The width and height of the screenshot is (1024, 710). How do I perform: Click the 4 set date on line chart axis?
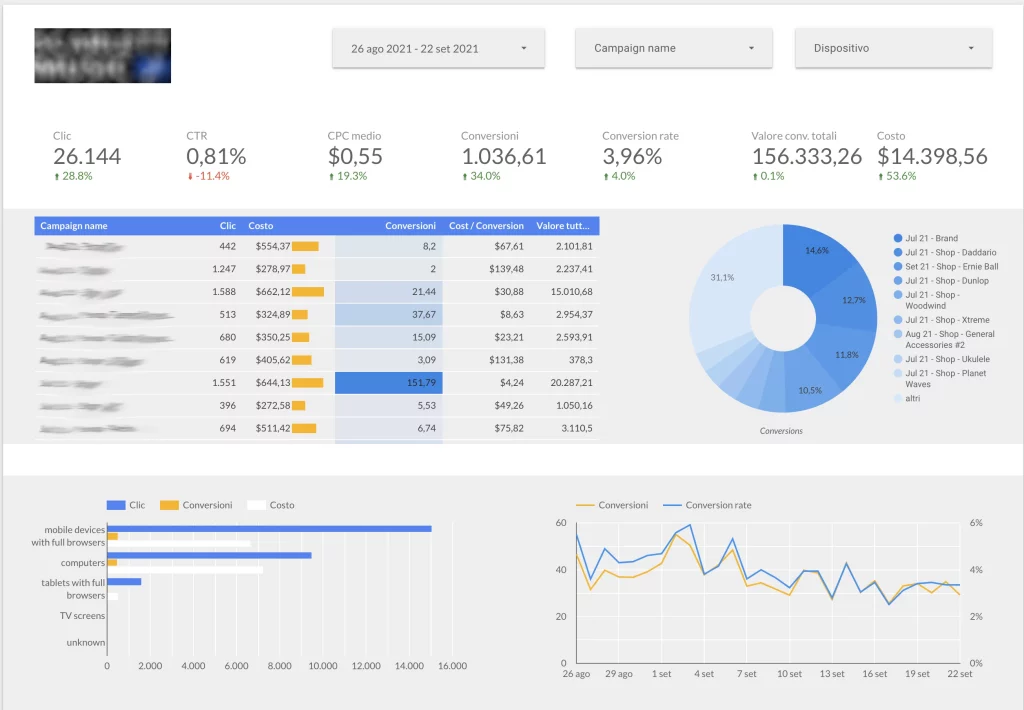[704, 673]
